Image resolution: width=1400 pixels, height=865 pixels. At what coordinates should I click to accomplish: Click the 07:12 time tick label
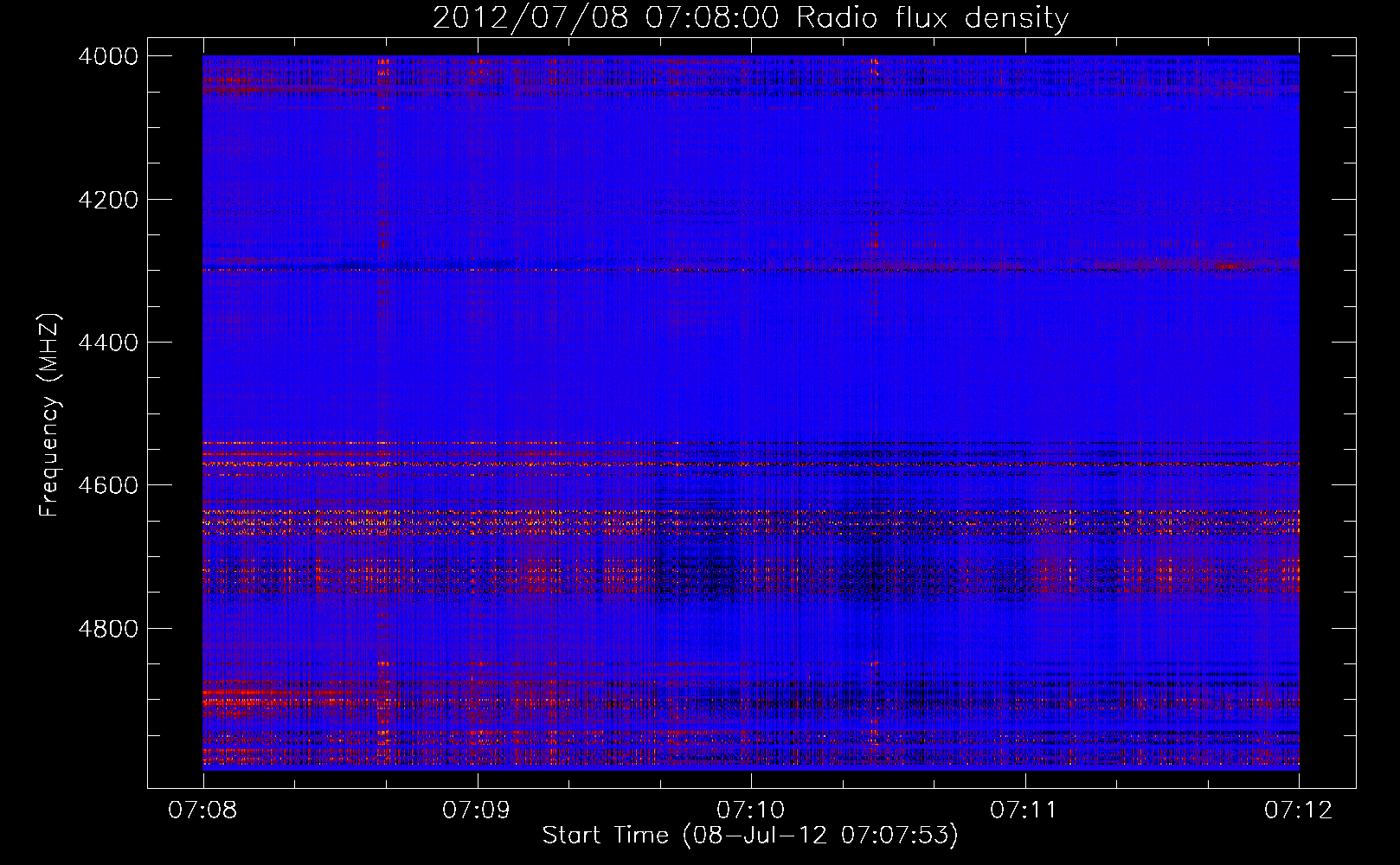click(x=1299, y=810)
